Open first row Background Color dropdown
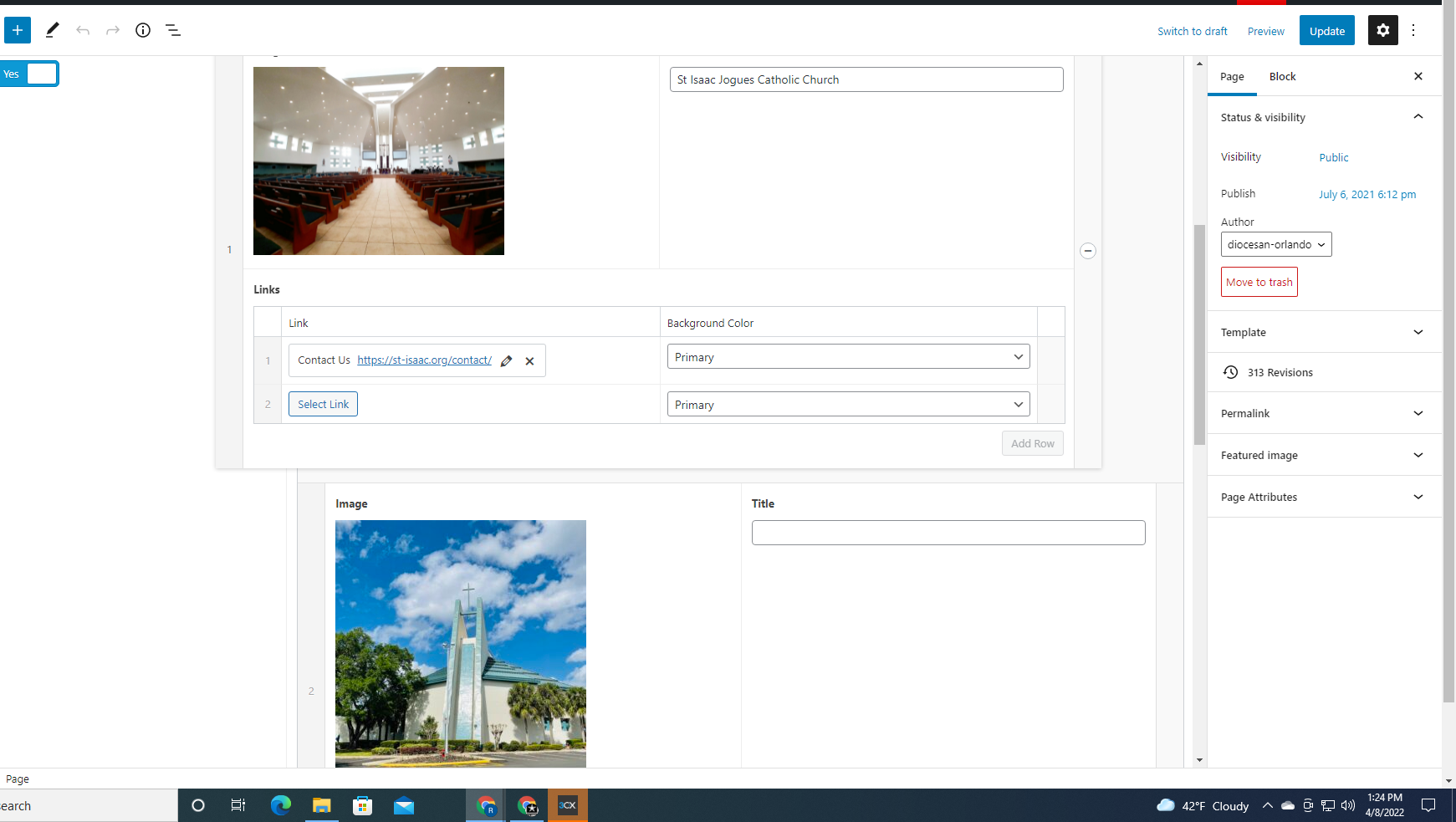1456x822 pixels. tap(848, 357)
